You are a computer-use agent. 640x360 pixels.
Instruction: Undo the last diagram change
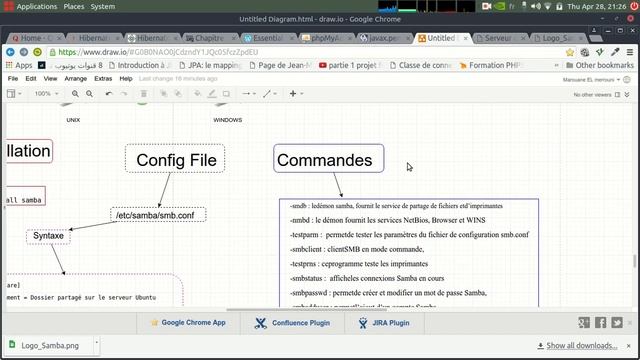coord(109,94)
